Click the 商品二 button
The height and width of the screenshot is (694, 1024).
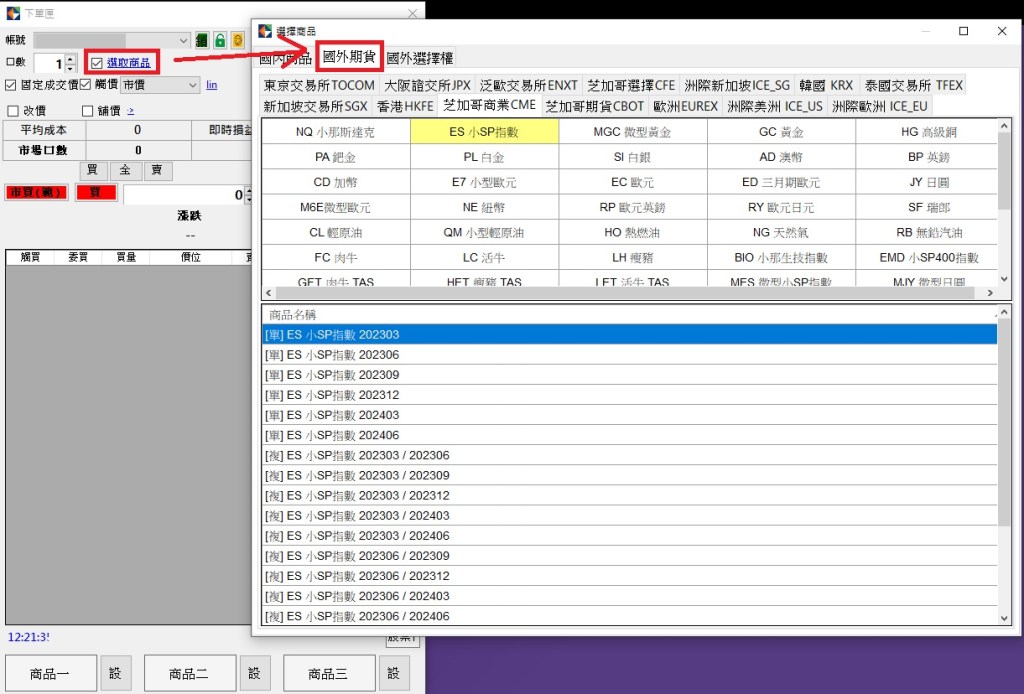tap(190, 673)
